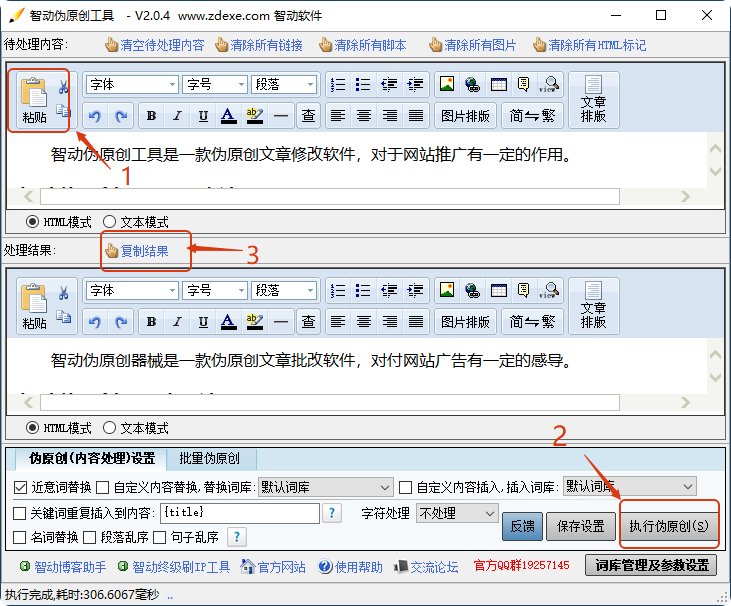Open 段落 dropdown in top editor
Image resolution: width=731 pixels, height=606 pixels.
[x=283, y=84]
